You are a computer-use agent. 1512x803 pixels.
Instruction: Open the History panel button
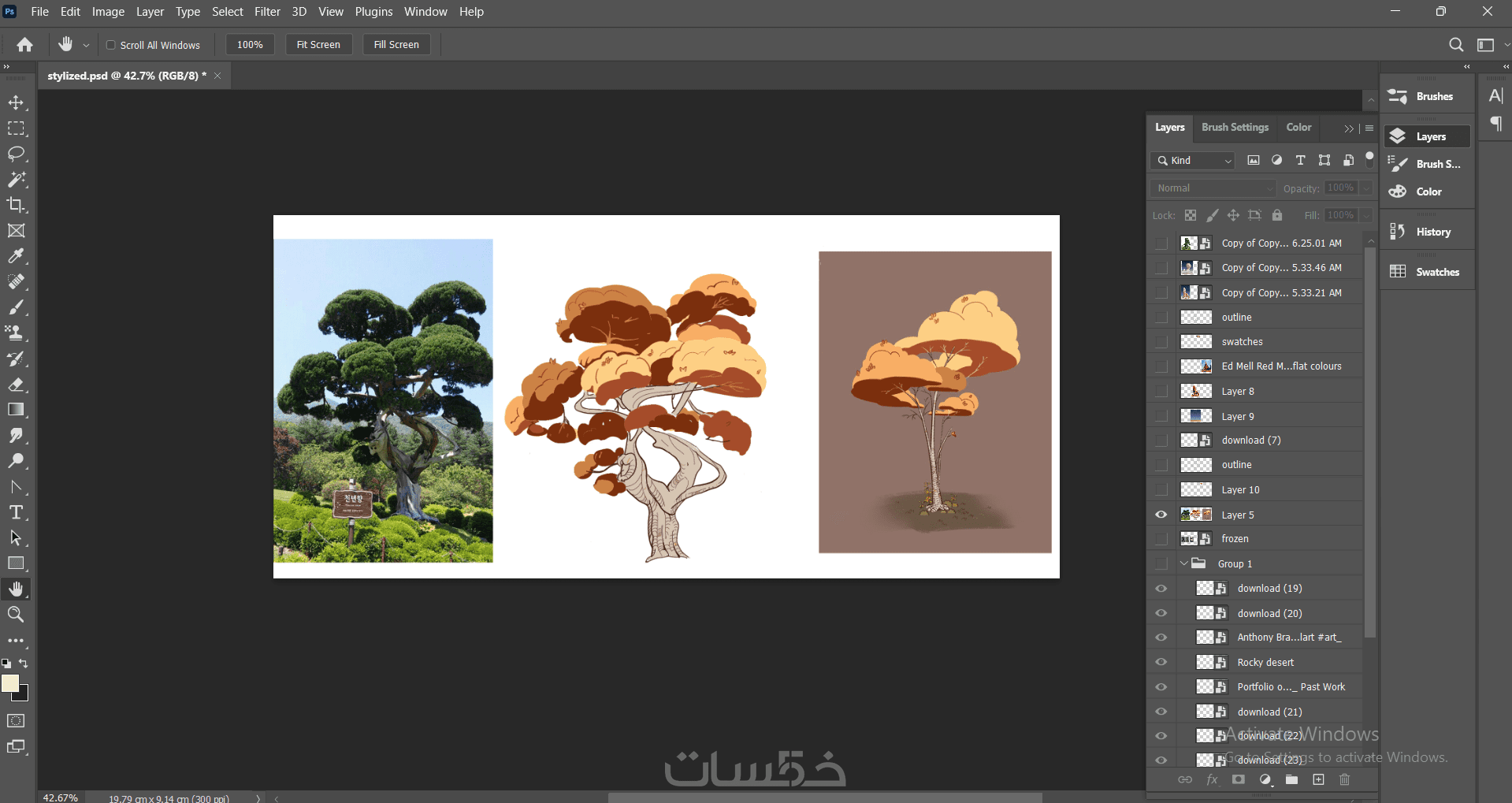(1427, 232)
